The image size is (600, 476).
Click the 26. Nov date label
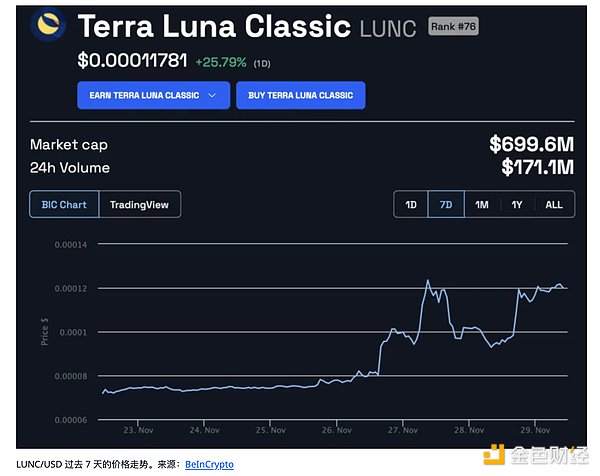(336, 430)
